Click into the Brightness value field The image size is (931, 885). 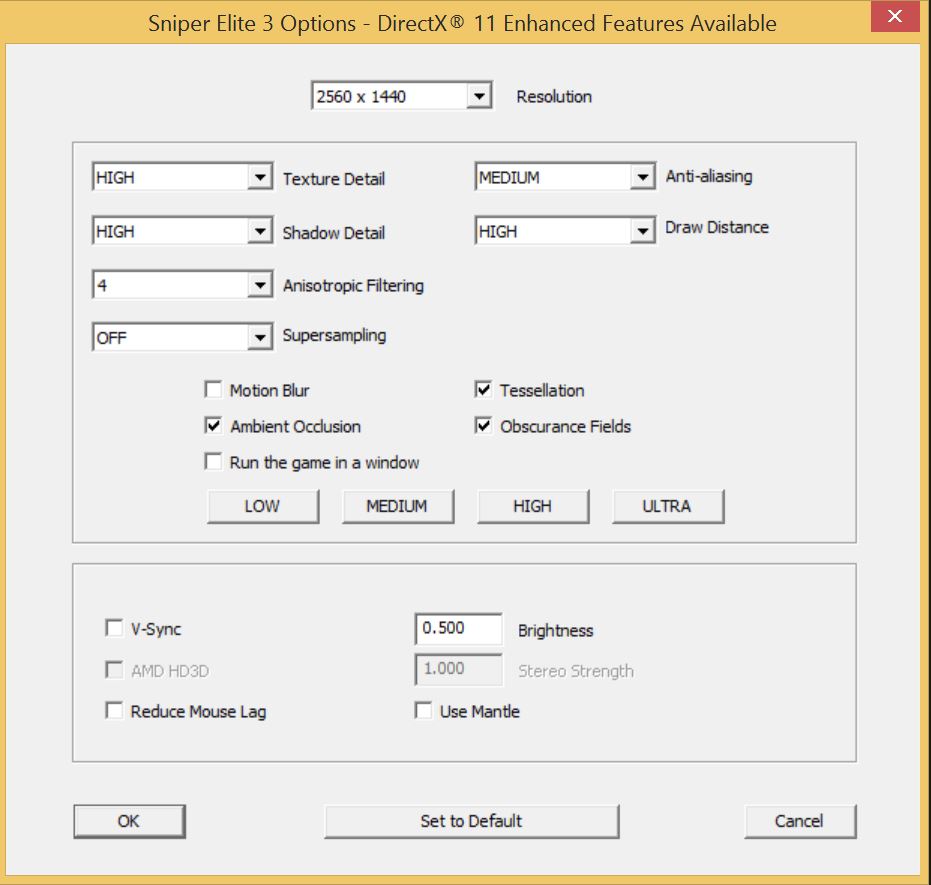pos(458,629)
